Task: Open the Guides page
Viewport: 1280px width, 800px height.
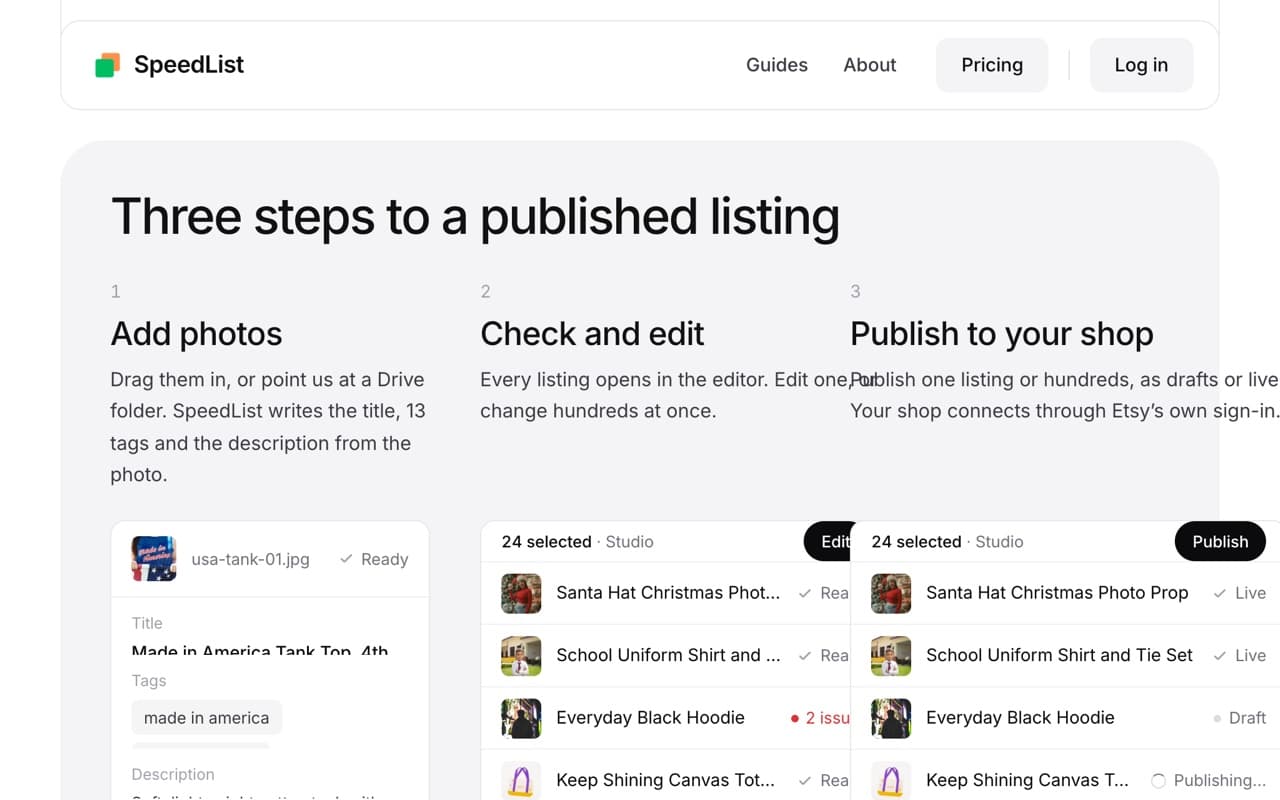Action: [777, 65]
